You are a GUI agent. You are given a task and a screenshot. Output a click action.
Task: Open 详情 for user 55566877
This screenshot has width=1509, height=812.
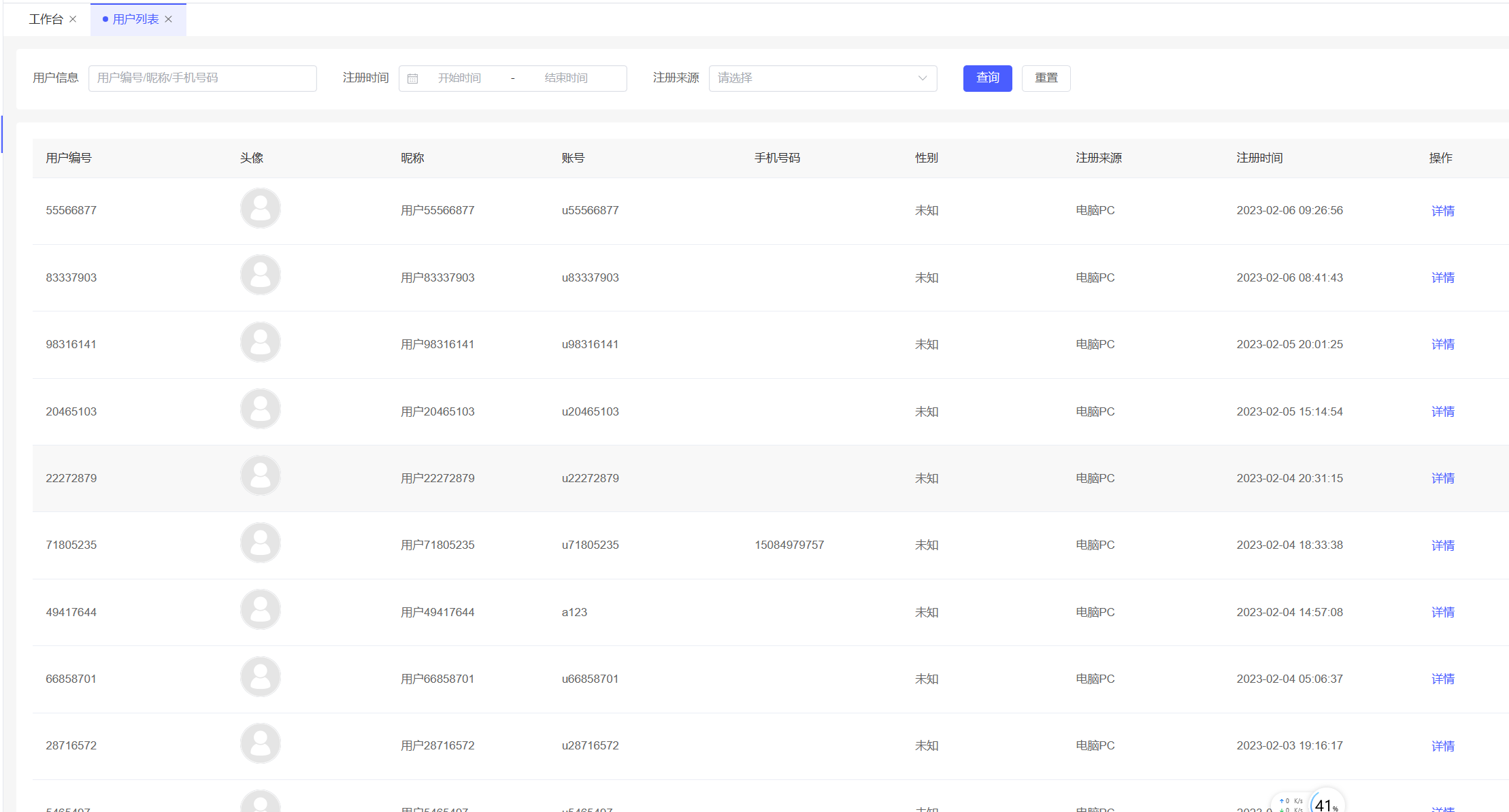(1442, 211)
